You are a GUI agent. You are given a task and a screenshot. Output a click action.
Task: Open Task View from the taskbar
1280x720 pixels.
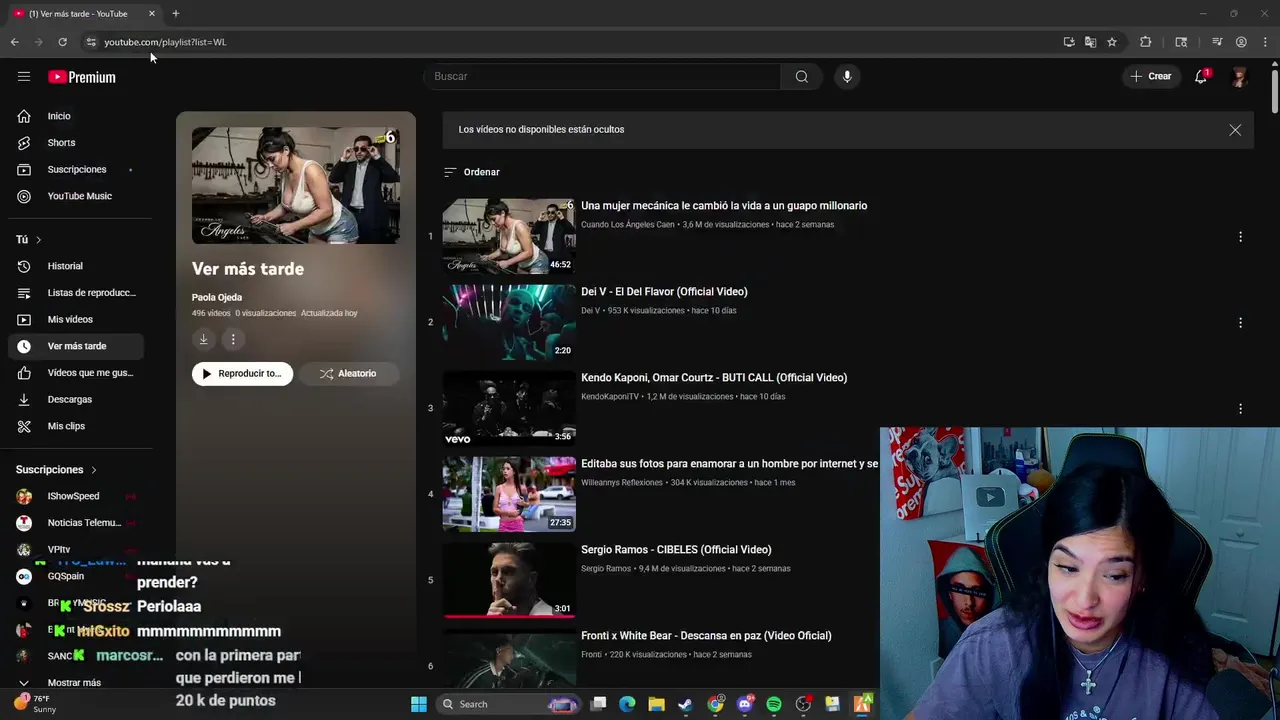point(598,704)
